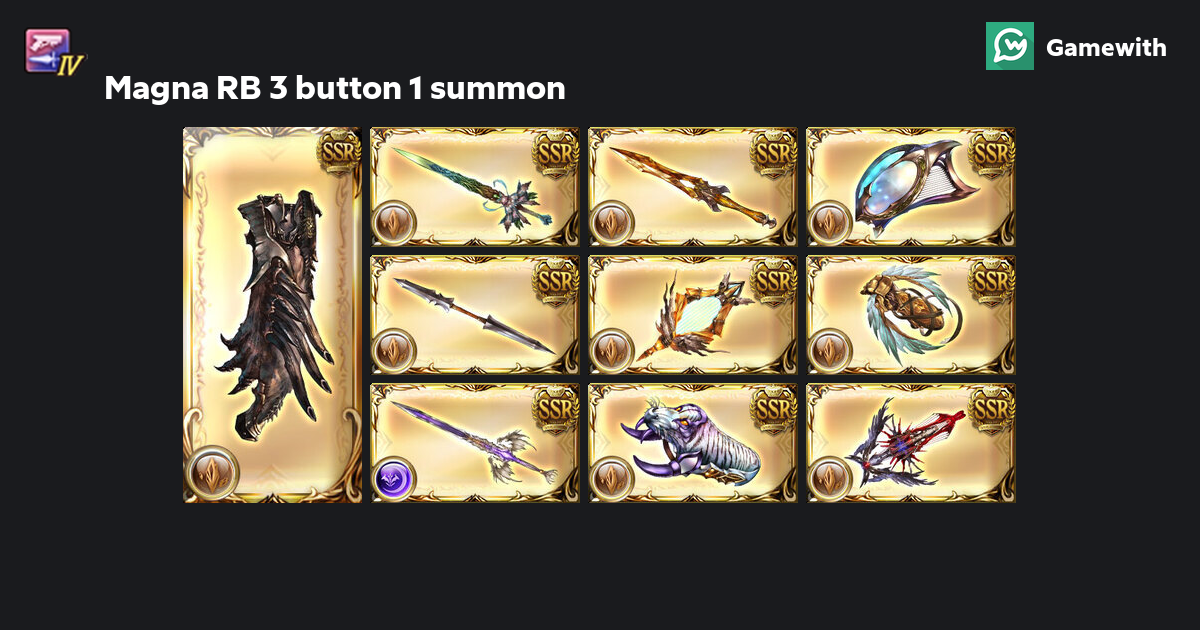Click earth element icon on main claw weapon
The image size is (1200, 630).
tap(212, 473)
